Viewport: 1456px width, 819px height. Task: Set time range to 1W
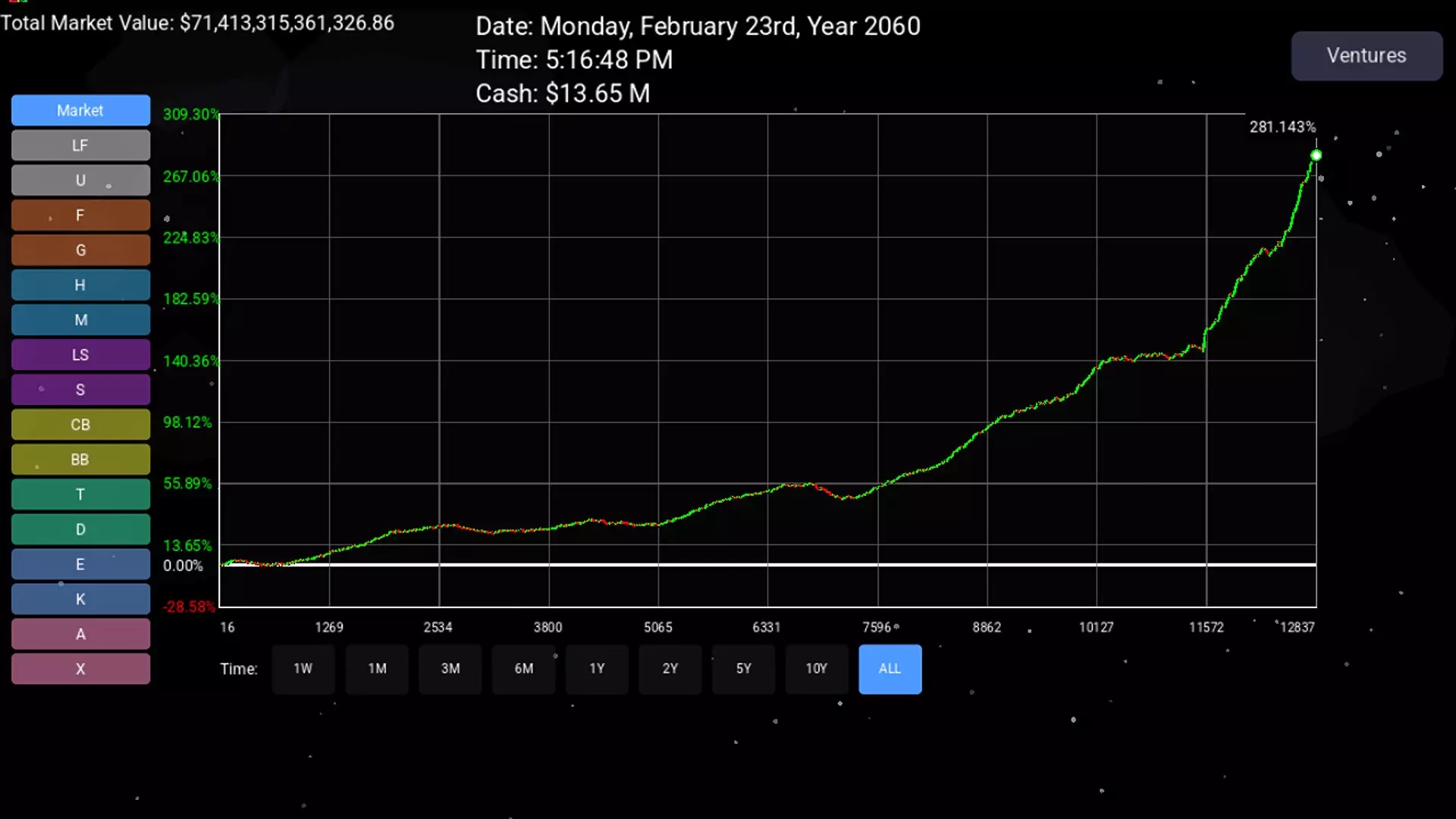click(303, 669)
